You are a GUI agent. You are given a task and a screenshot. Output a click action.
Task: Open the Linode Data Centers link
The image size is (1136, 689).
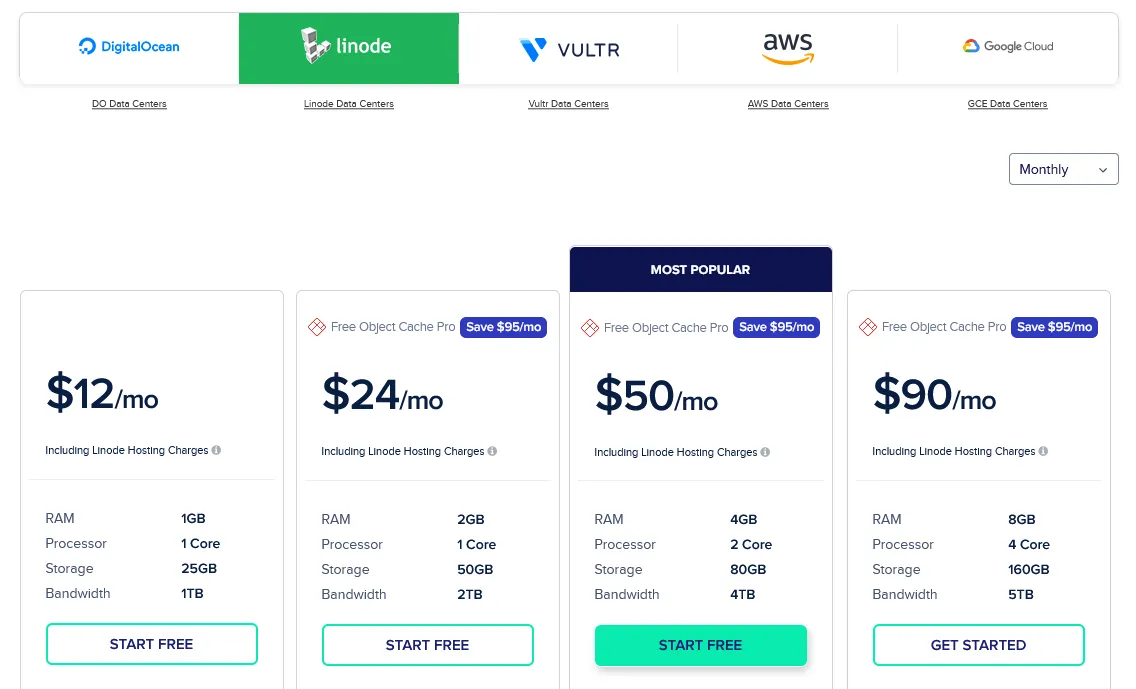click(348, 104)
